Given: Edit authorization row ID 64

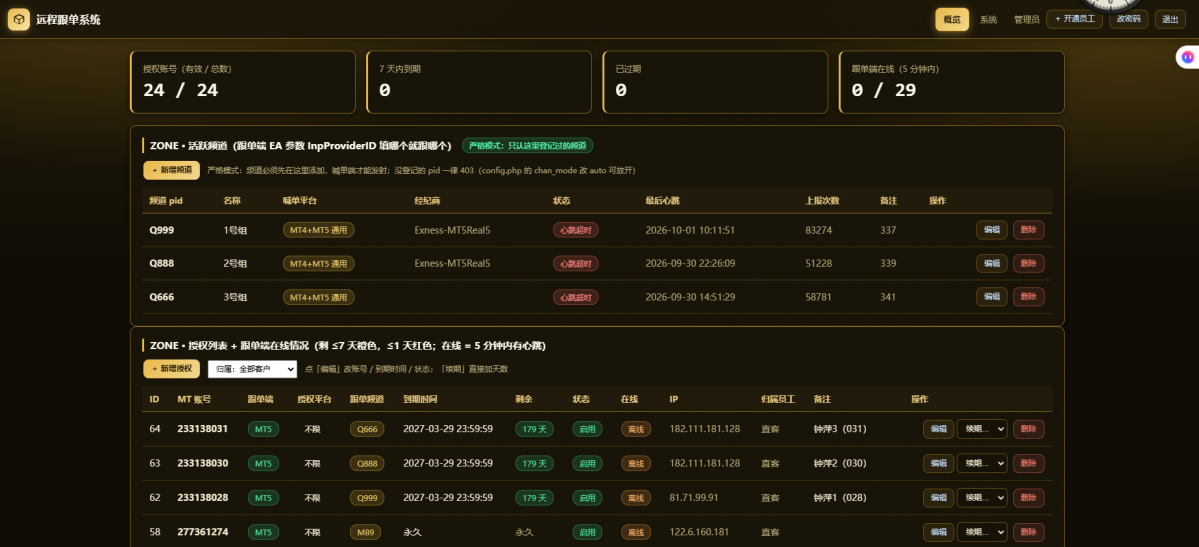Looking at the screenshot, I should tap(938, 429).
